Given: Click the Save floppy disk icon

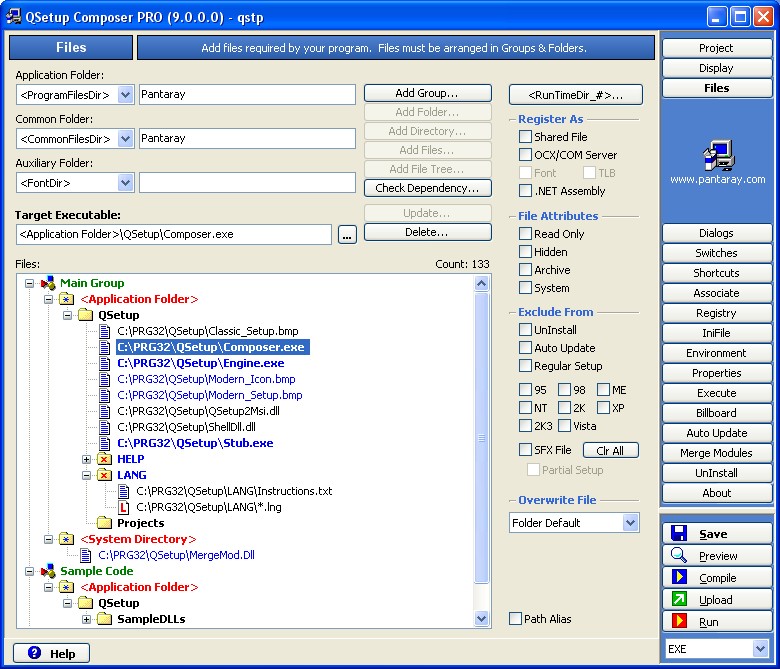Looking at the screenshot, I should [679, 533].
